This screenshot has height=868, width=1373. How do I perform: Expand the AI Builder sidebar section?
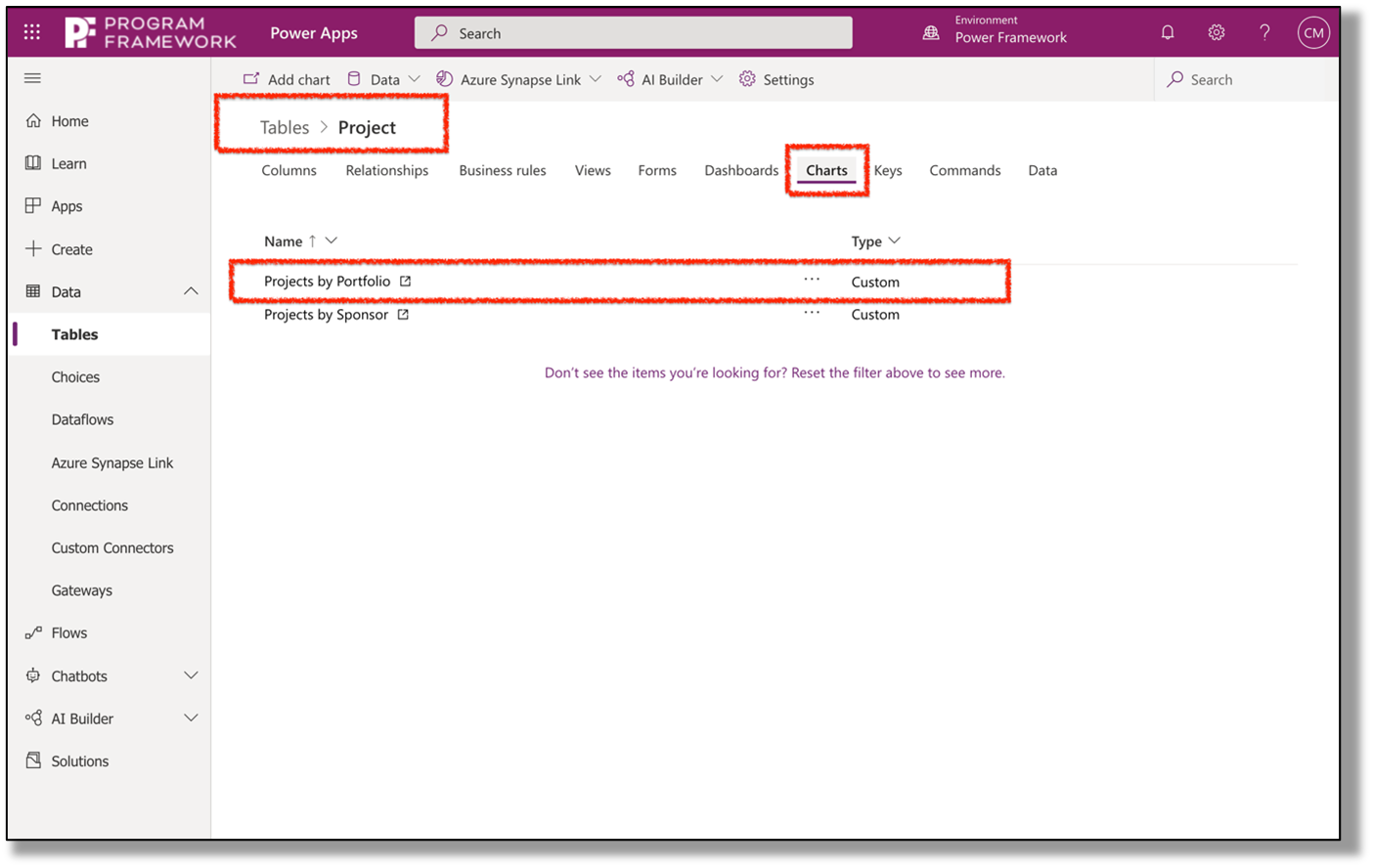coord(191,718)
